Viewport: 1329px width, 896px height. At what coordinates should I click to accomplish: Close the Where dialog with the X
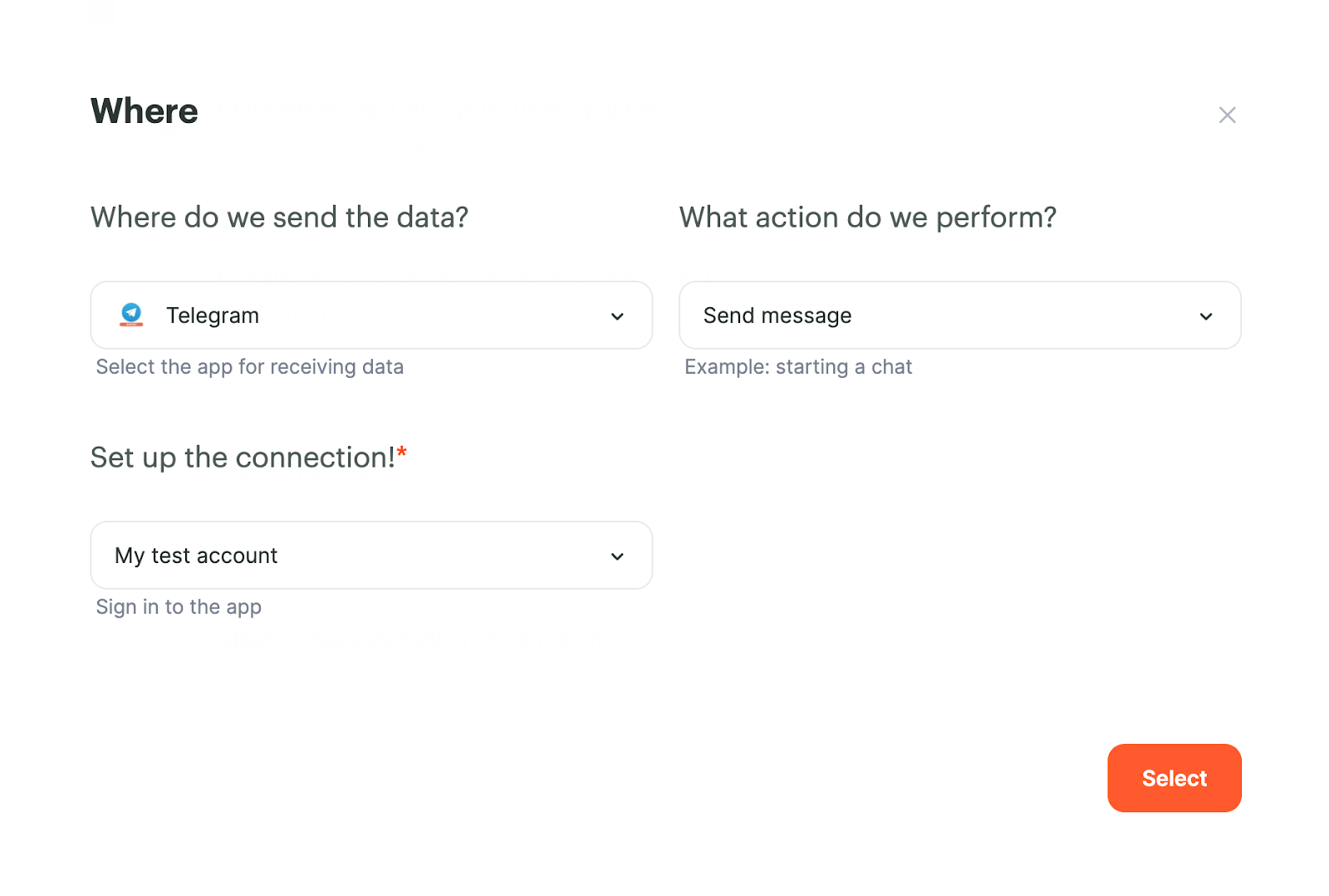coord(1227,115)
